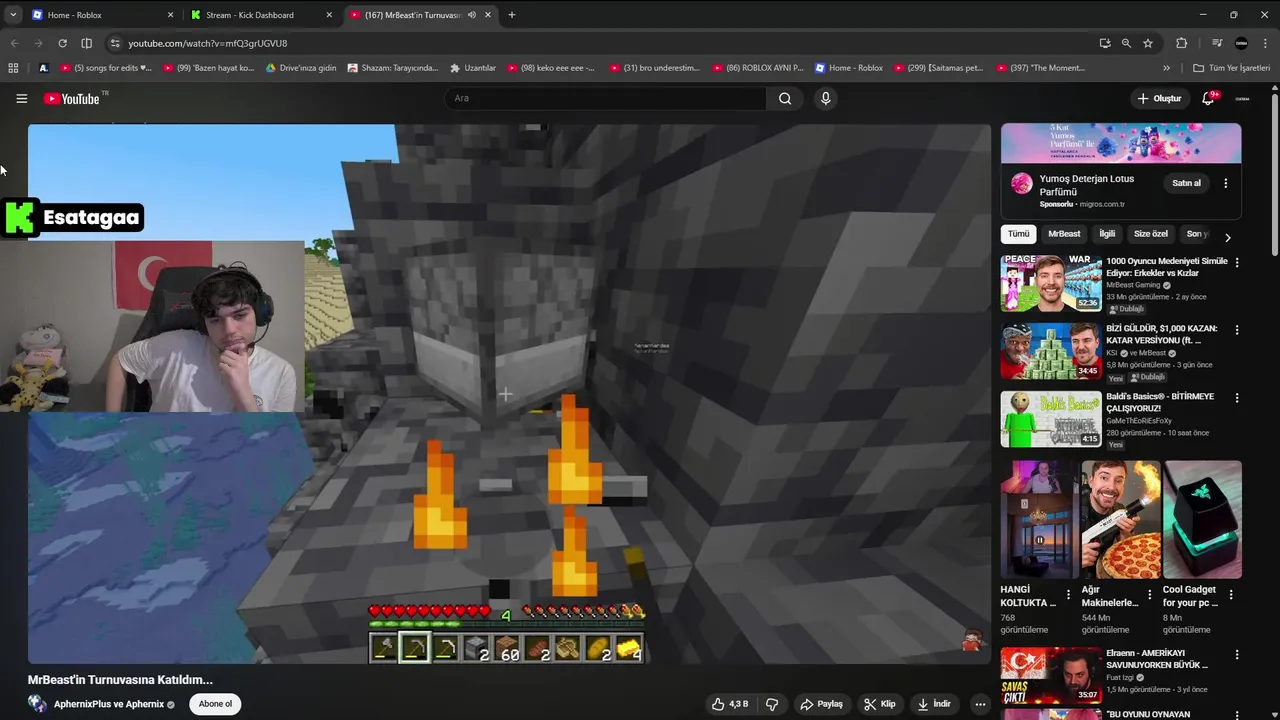The image size is (1280, 720).
Task: Open more actions ellipsis under video
Action: point(980,704)
